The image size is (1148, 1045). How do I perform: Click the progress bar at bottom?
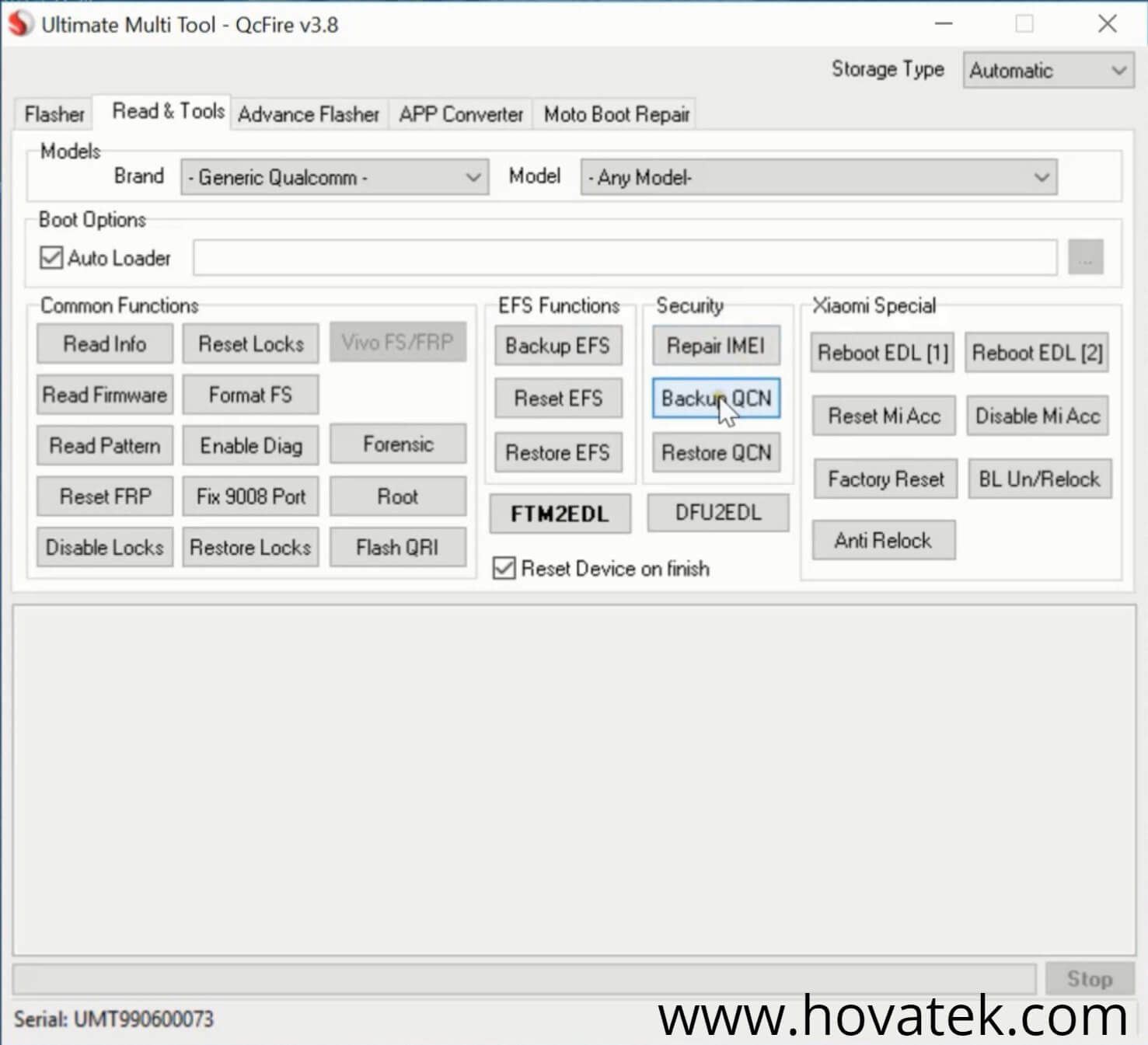(525, 979)
